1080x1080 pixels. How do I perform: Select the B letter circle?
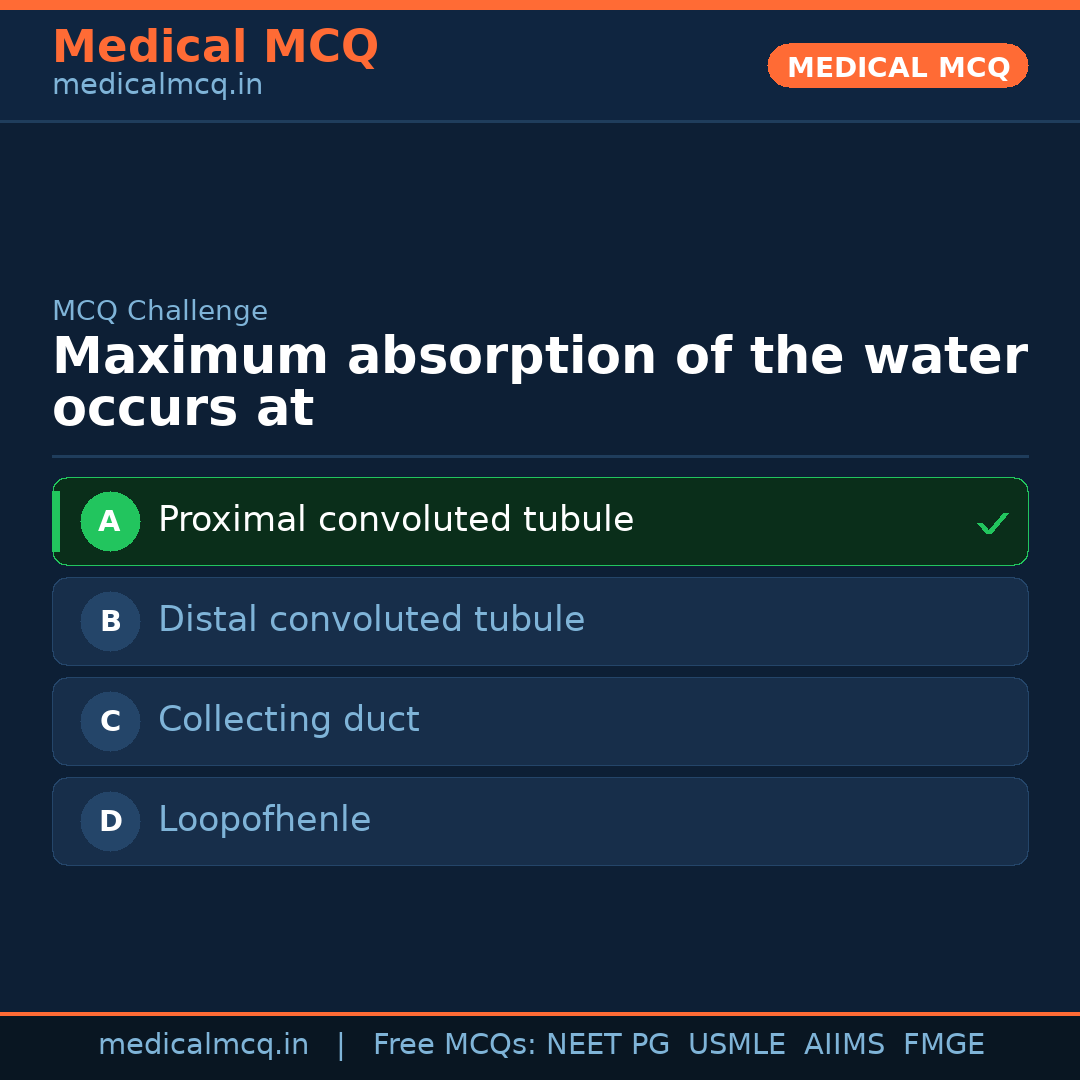click(110, 621)
